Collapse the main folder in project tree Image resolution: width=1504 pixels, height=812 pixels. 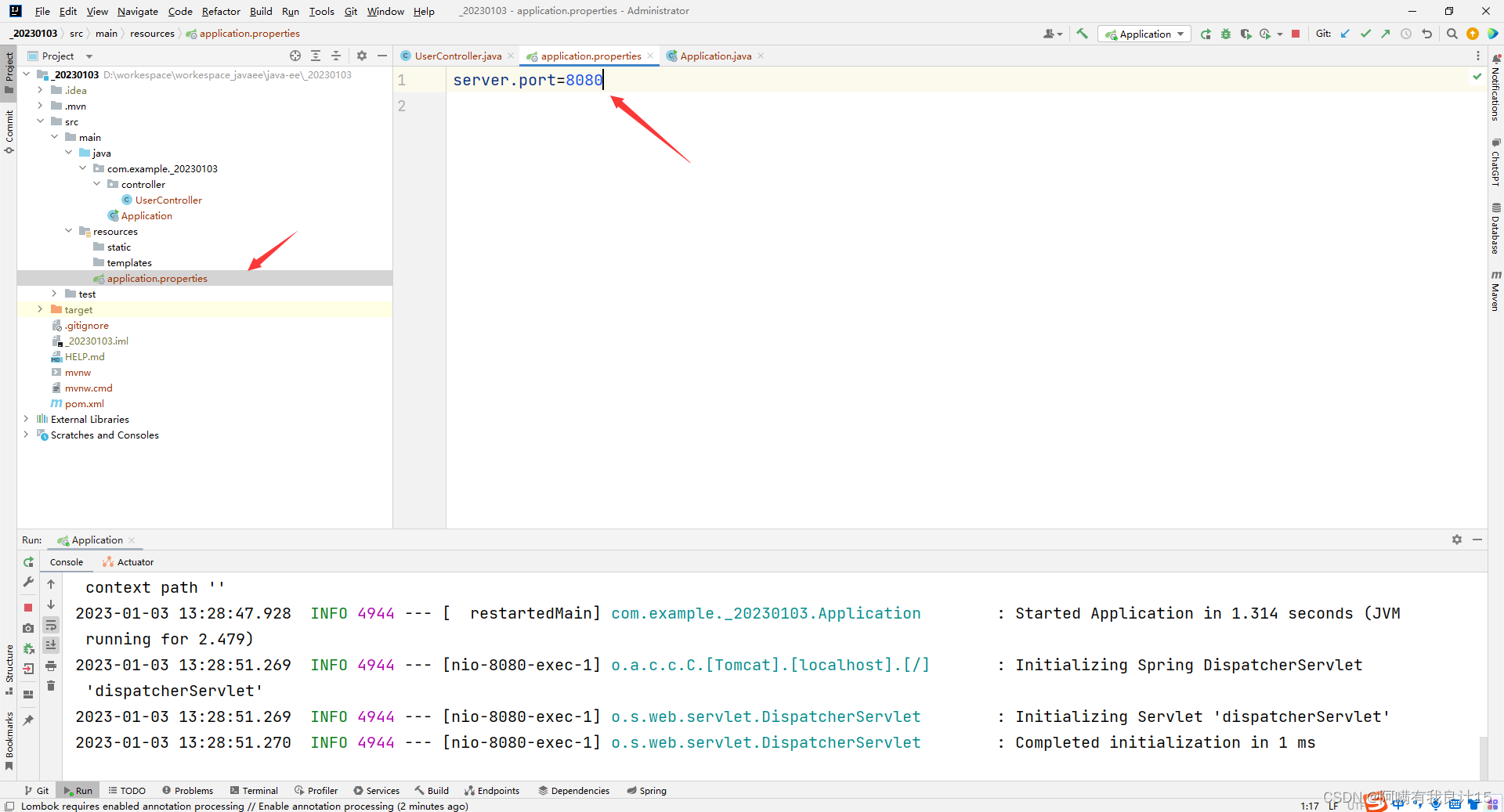pyautogui.click(x=55, y=136)
